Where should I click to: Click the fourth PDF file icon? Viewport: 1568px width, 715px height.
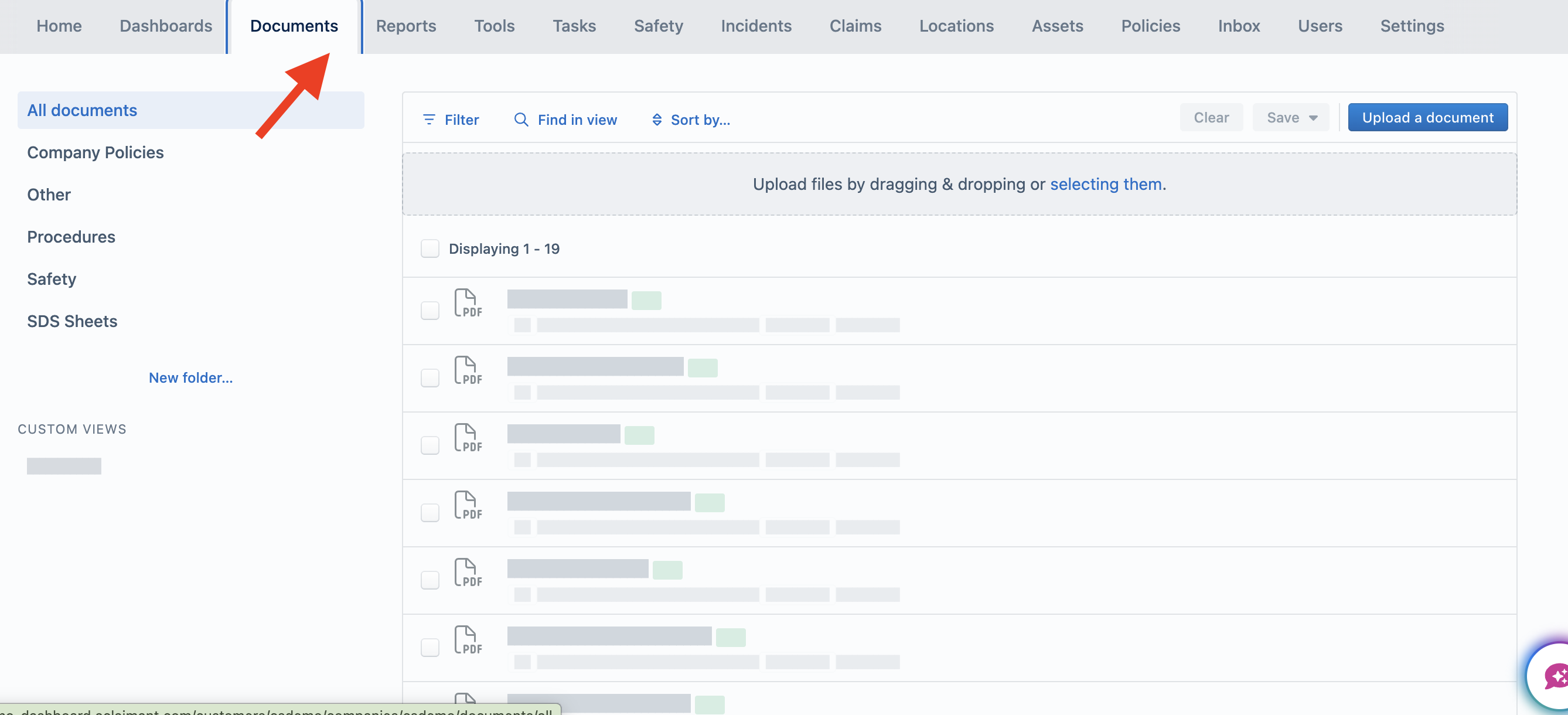point(468,506)
